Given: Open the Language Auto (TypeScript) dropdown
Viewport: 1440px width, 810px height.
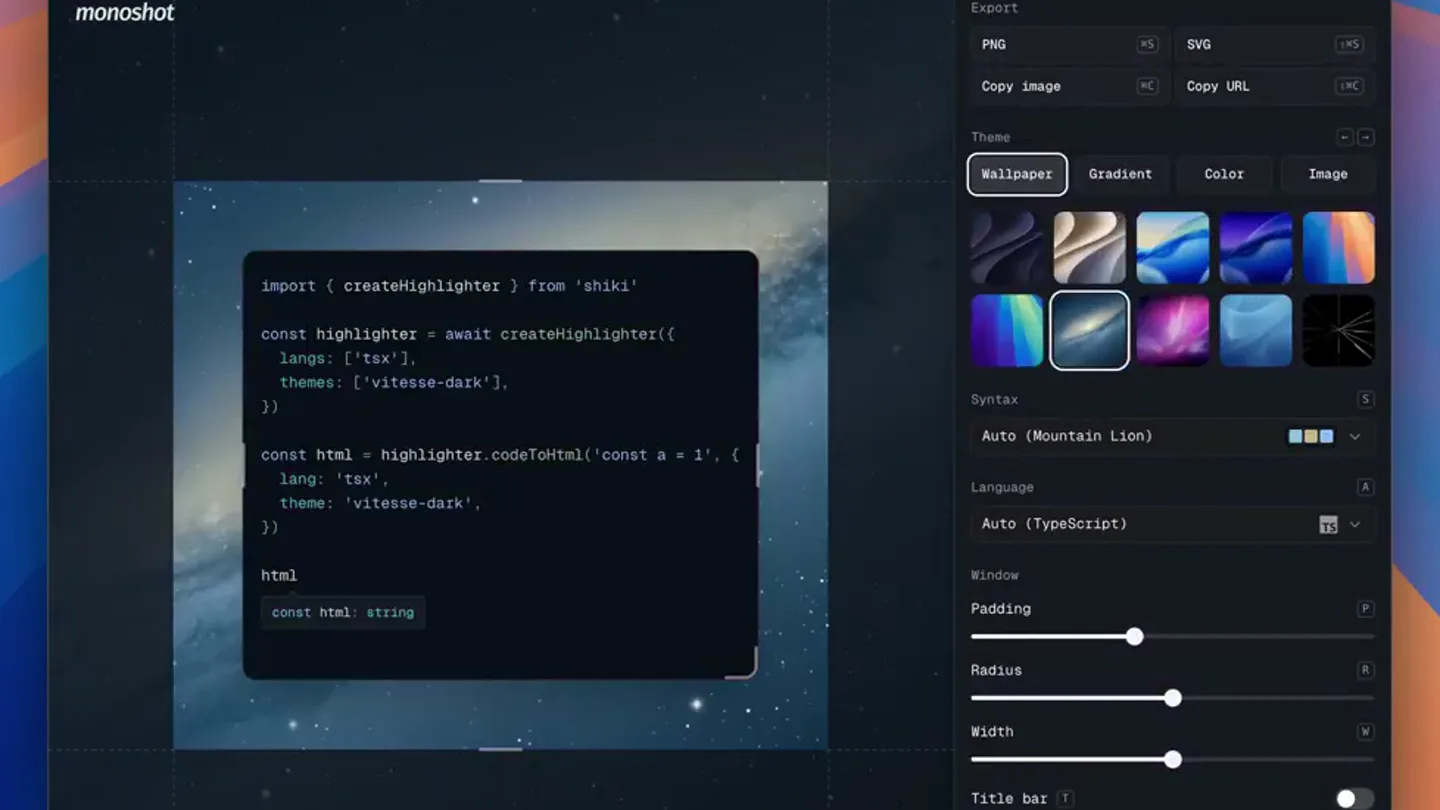Looking at the screenshot, I should 1172,524.
